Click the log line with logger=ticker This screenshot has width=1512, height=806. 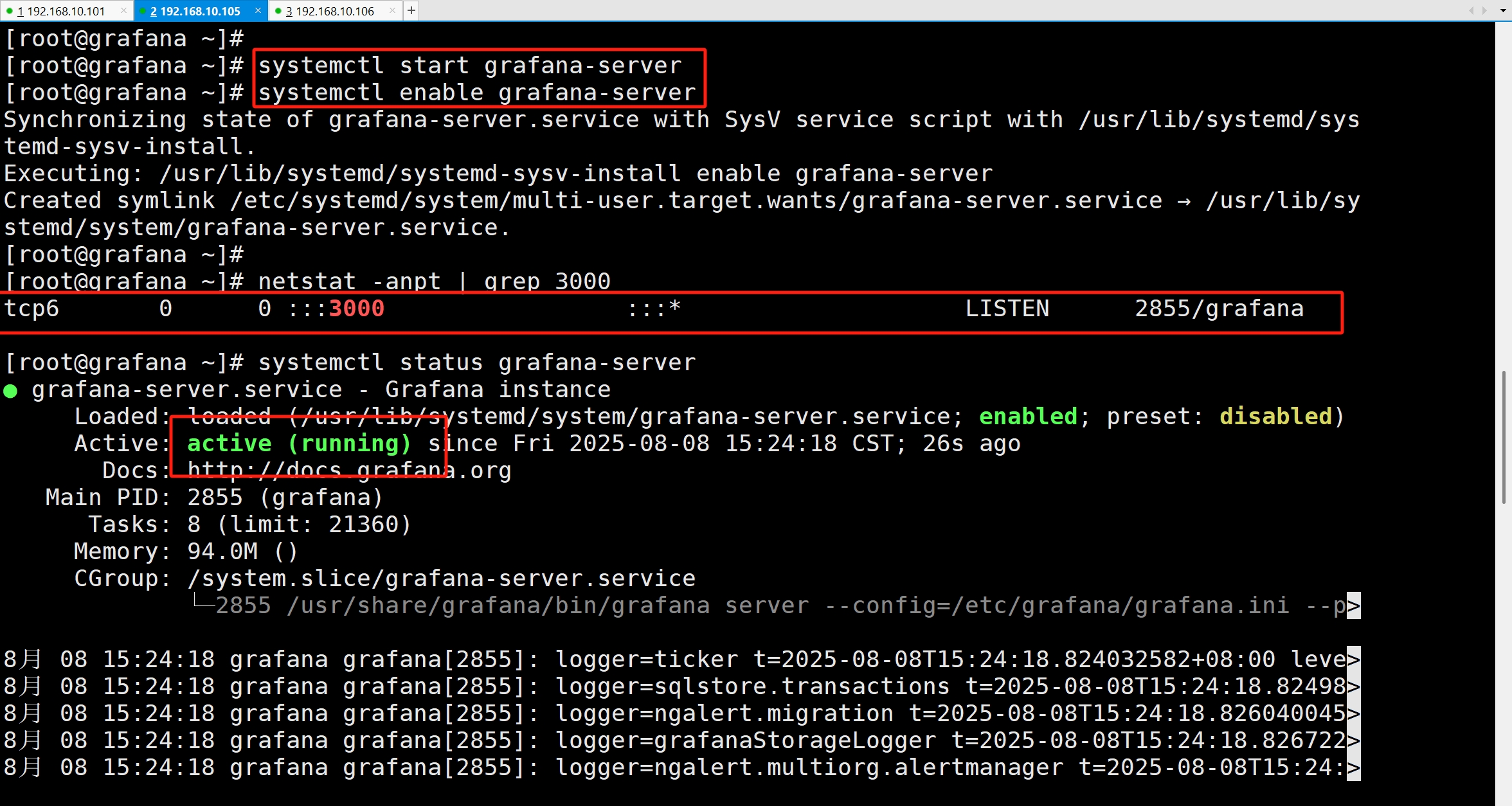pos(682,659)
